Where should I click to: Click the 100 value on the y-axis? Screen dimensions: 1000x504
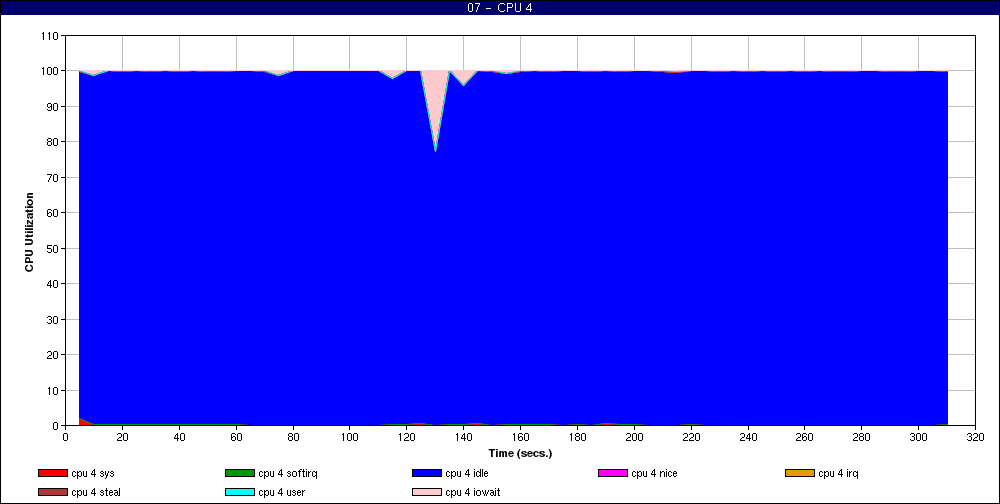pyautogui.click(x=50, y=71)
